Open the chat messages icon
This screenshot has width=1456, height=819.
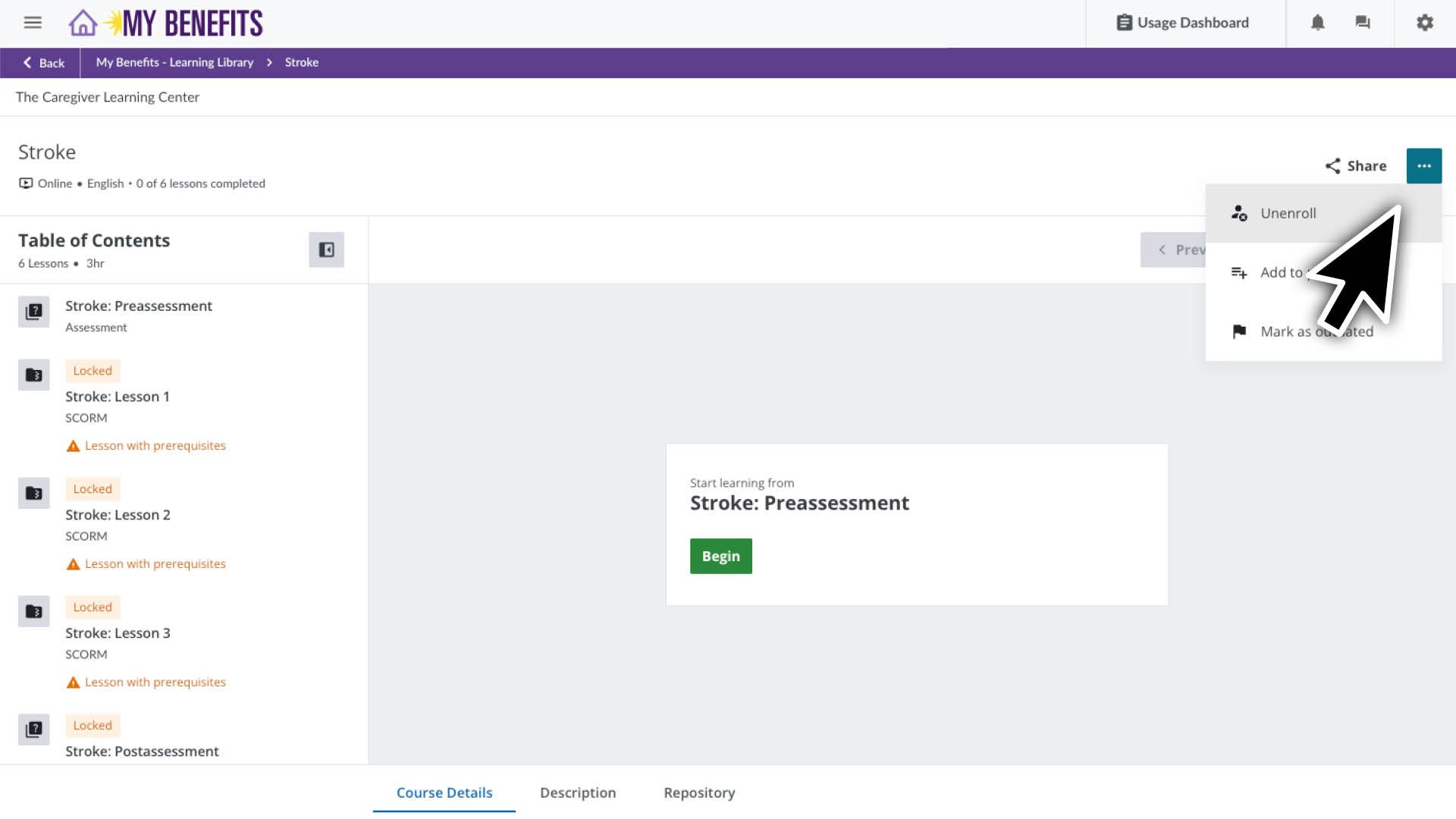tap(1363, 23)
